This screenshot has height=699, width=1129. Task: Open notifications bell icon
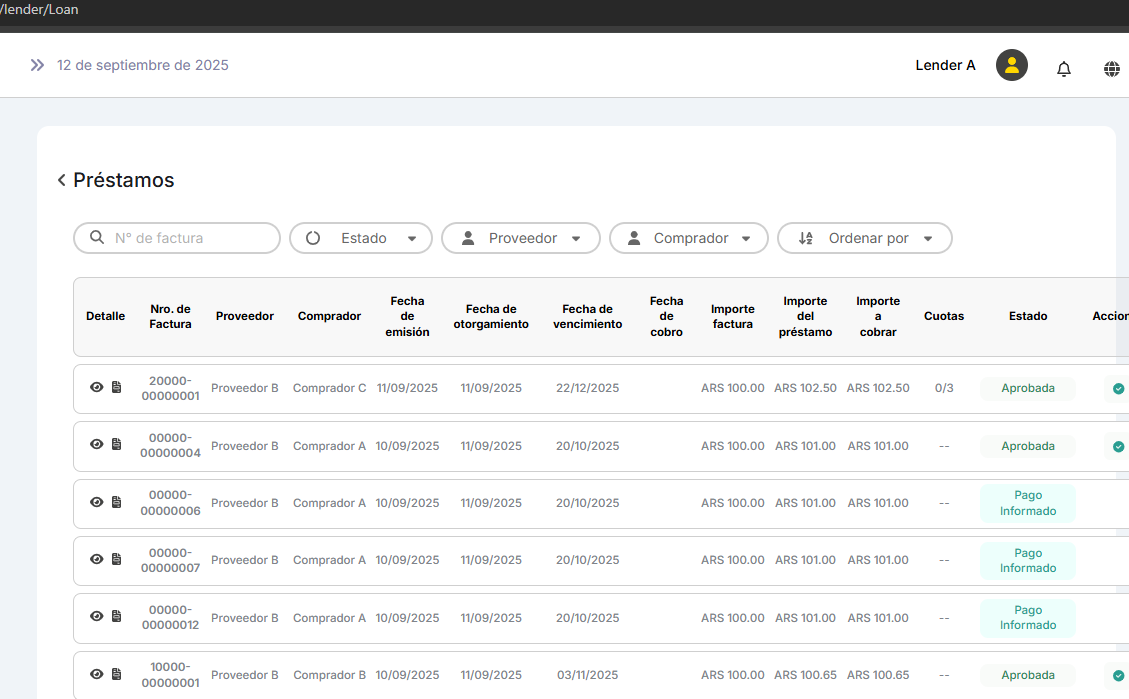tap(1063, 68)
